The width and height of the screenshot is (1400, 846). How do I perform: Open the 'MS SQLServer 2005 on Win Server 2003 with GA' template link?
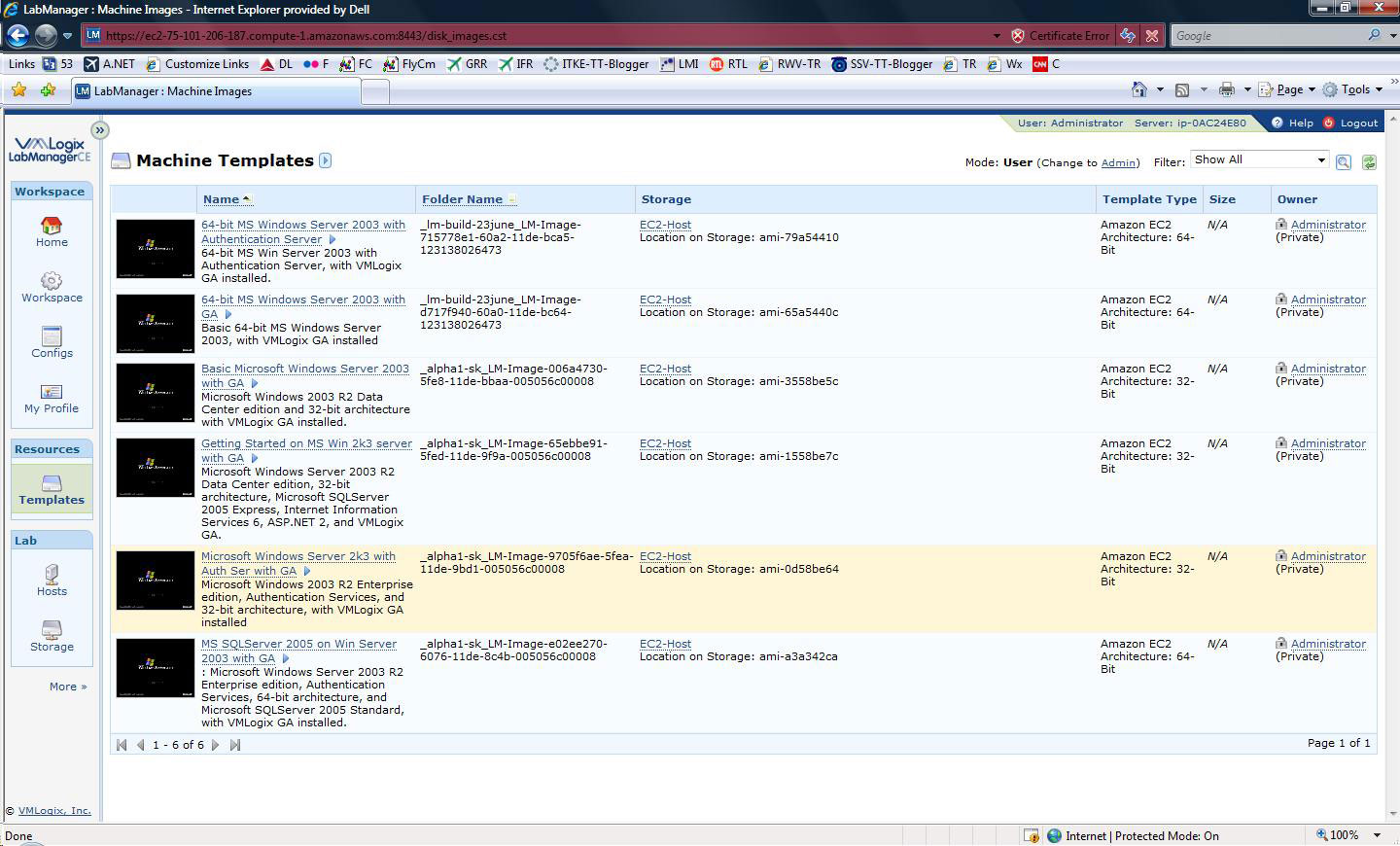[298, 651]
